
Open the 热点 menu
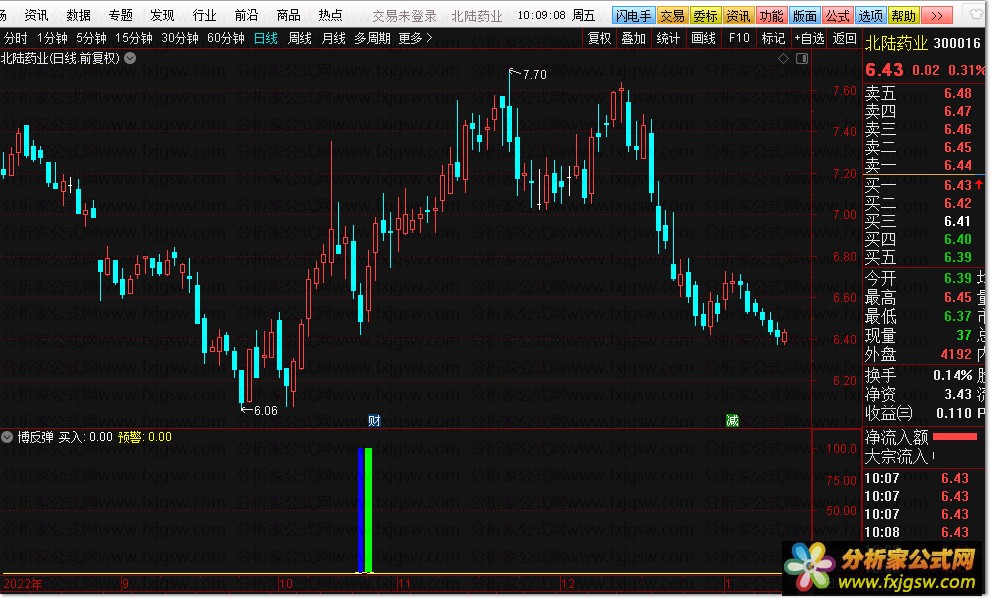click(330, 15)
